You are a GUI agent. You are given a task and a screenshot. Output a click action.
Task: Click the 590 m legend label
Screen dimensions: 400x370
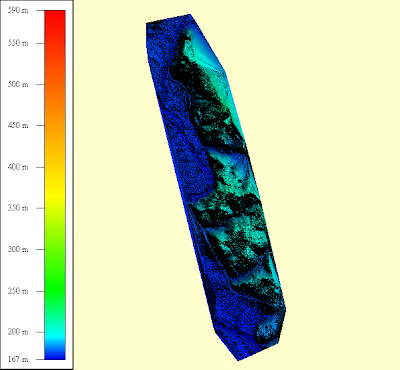(x=18, y=10)
